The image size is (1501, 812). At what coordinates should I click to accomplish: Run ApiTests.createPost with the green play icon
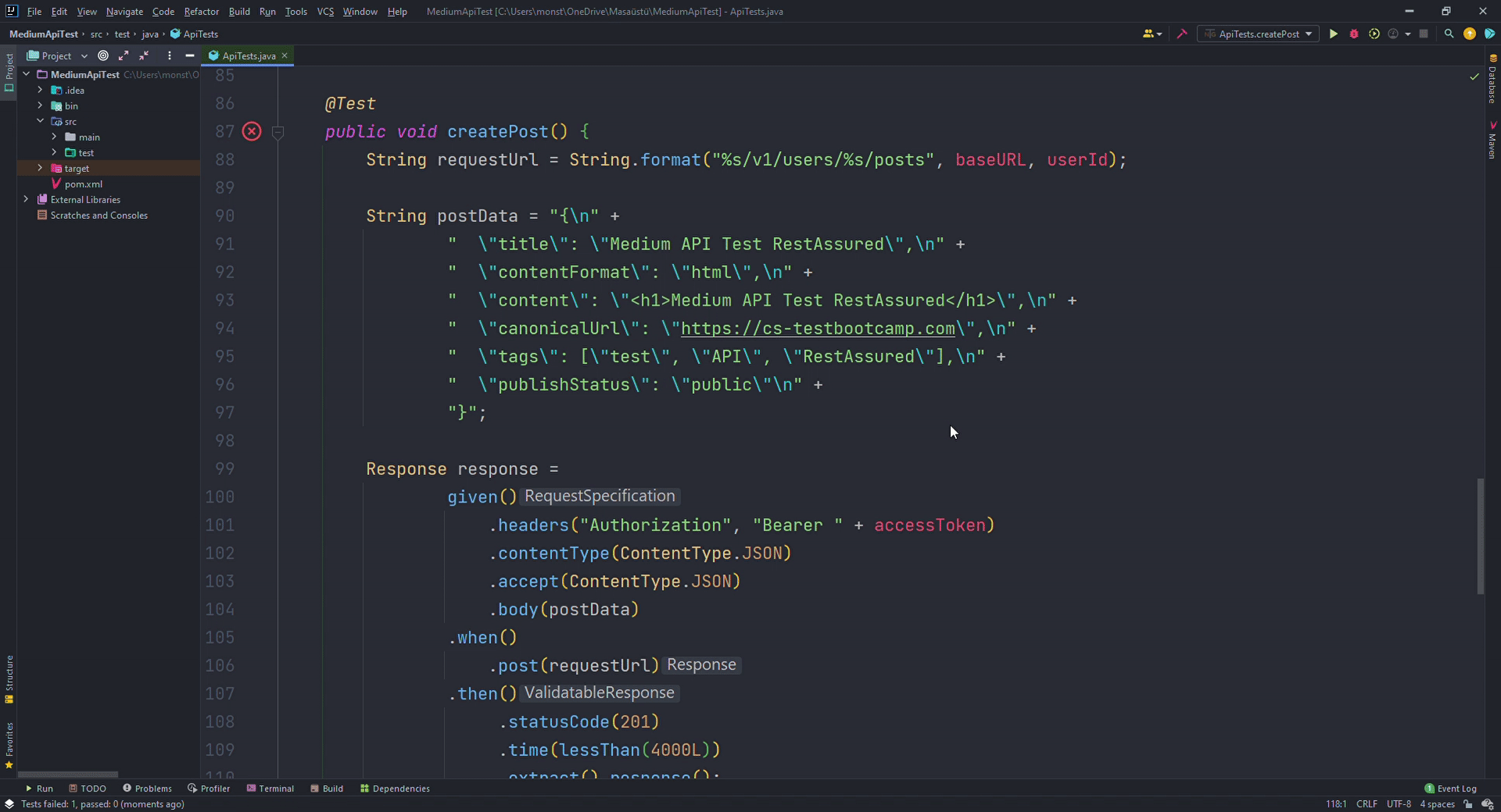pyautogui.click(x=1333, y=34)
